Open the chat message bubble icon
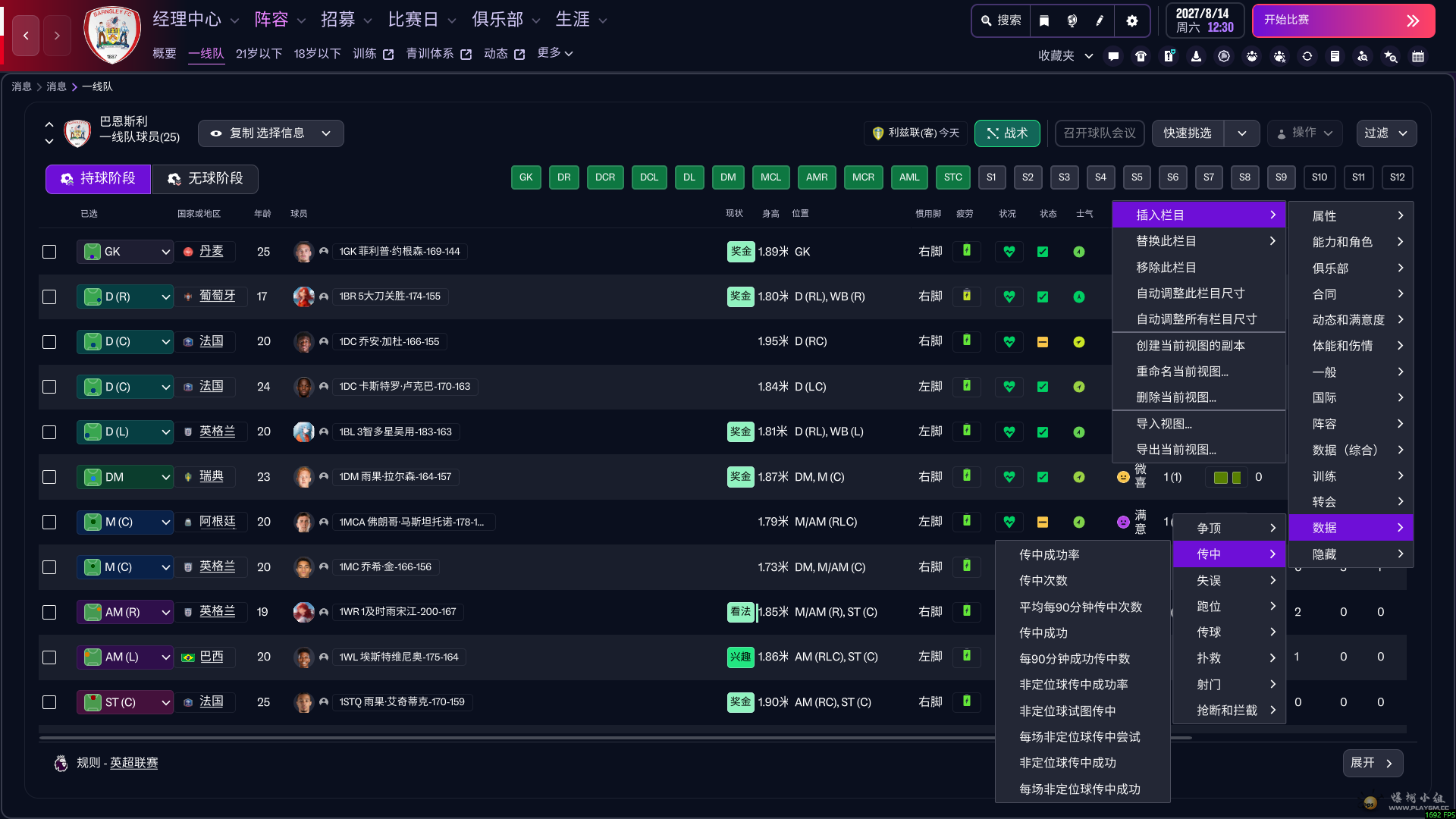1456x819 pixels. tap(1113, 56)
